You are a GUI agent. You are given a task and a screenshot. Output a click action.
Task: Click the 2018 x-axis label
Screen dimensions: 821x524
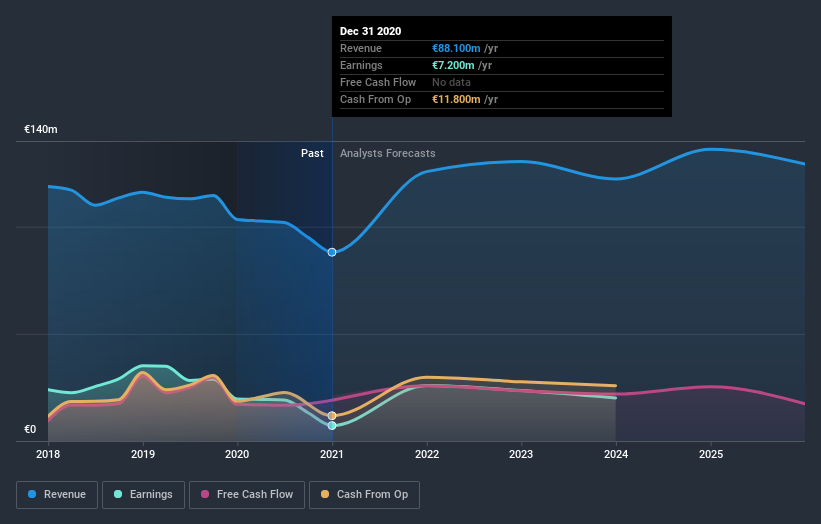48,454
